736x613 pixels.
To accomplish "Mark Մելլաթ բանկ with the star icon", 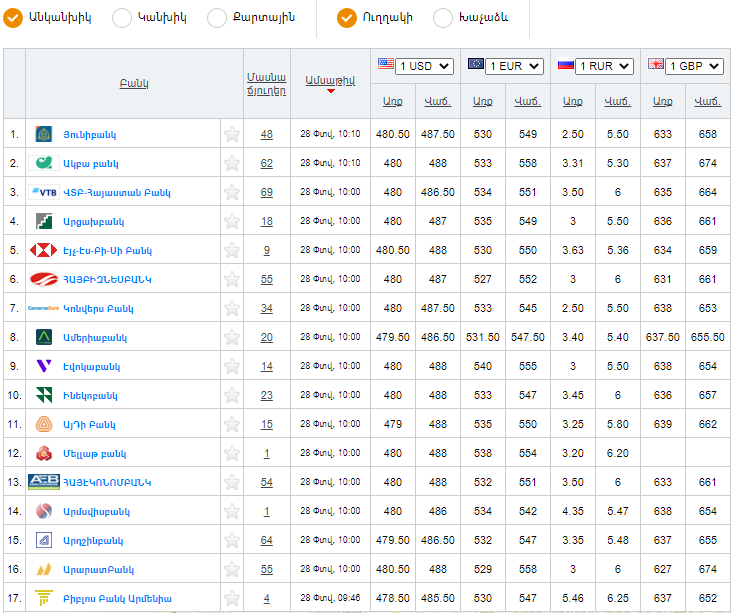I will click(x=232, y=453).
